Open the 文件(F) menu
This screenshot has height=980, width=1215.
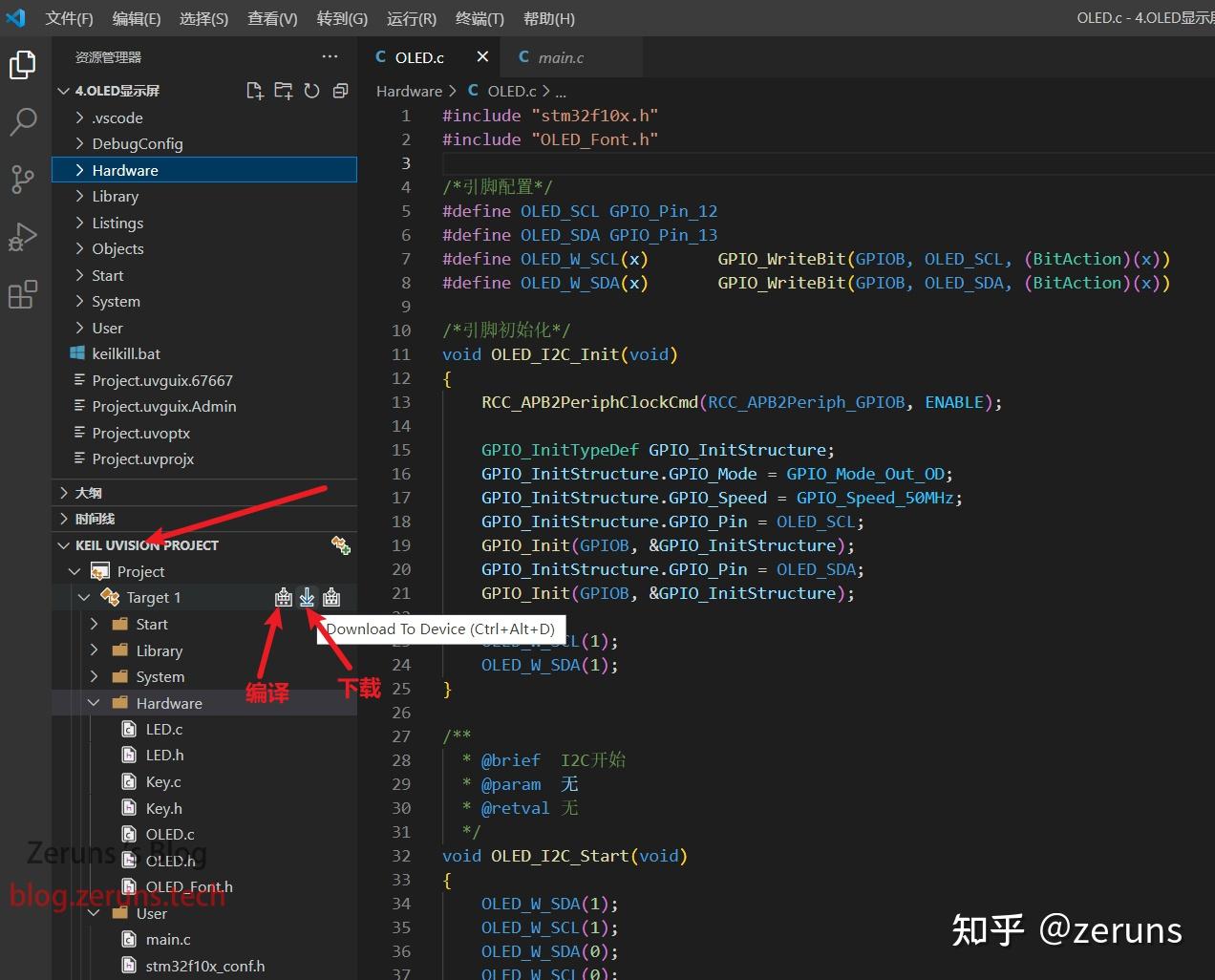point(70,18)
